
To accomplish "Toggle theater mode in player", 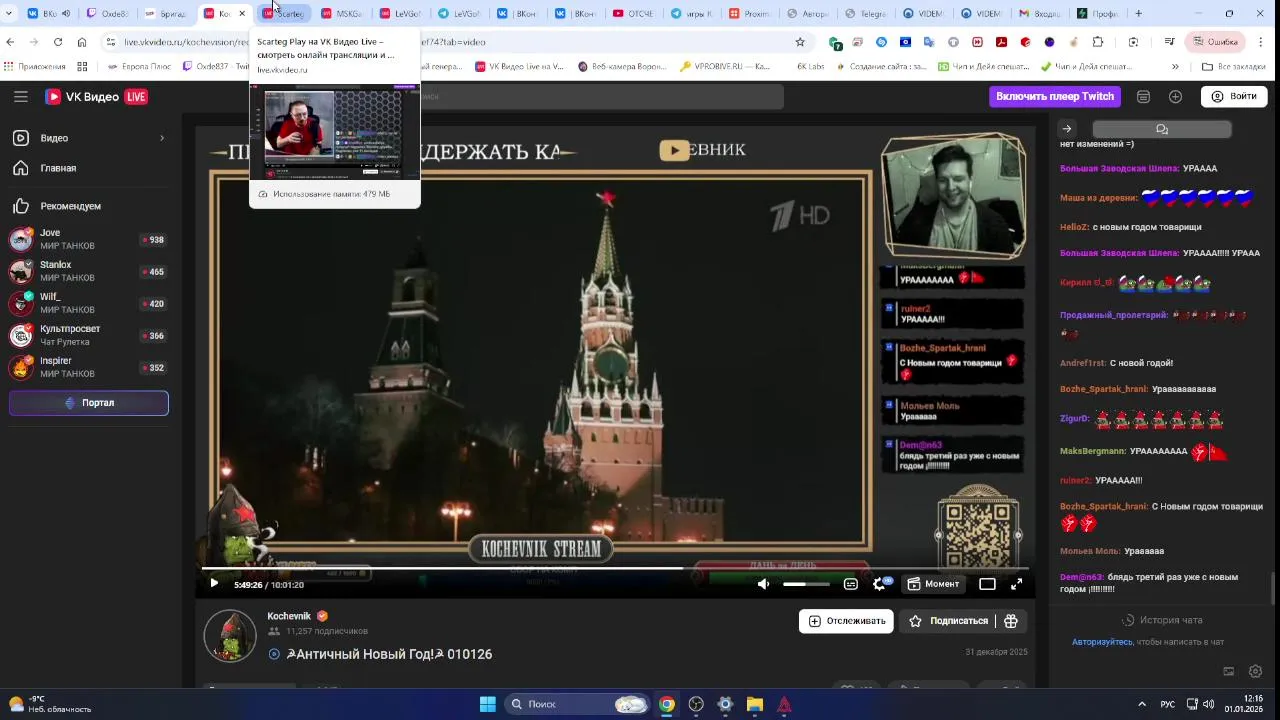I will (987, 584).
